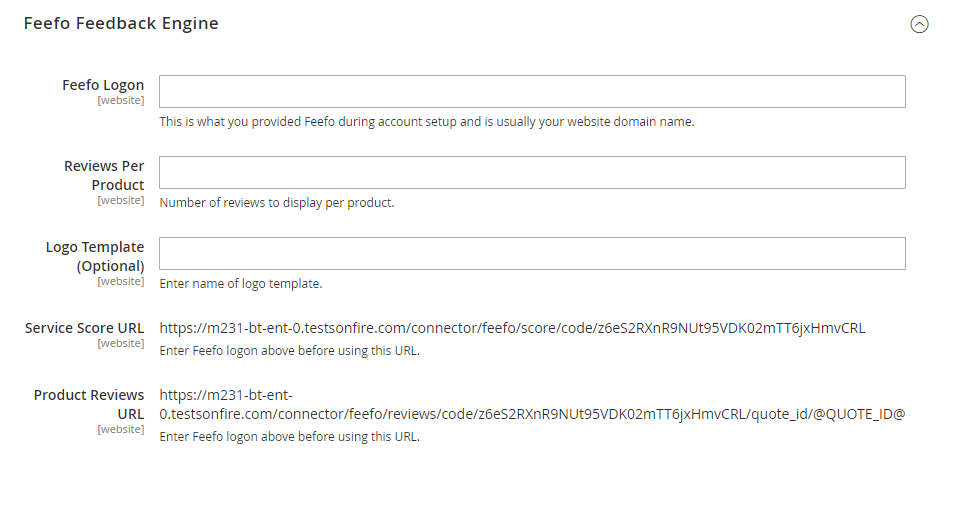Click the Feefo Feedback Engine section heading

(x=121, y=23)
